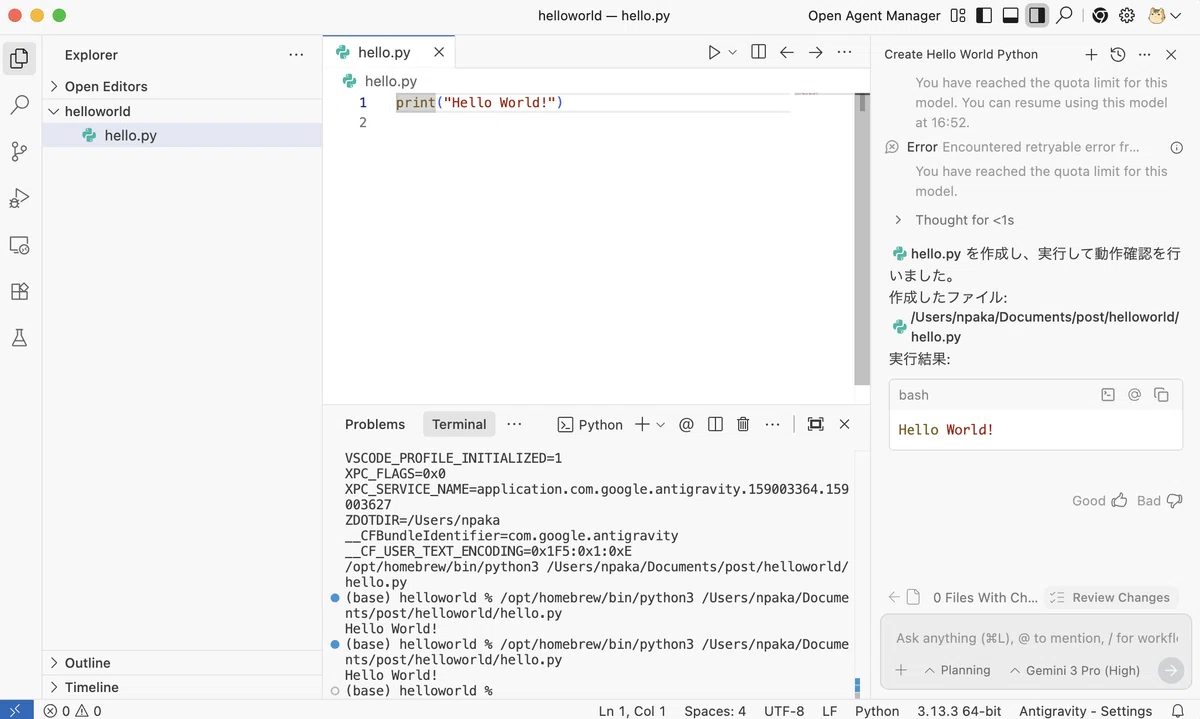Open the Extensions view icon
The height and width of the screenshot is (719, 1200).
point(19,291)
